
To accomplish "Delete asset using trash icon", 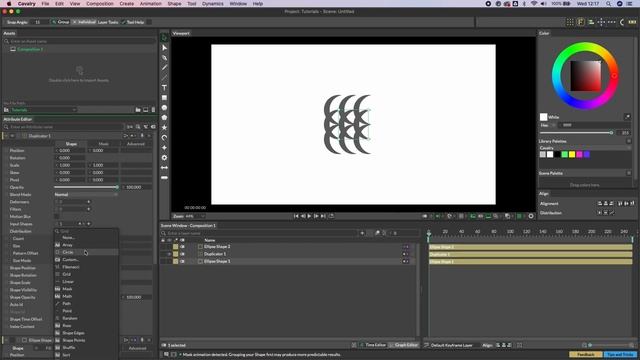I will (x=153, y=110).
